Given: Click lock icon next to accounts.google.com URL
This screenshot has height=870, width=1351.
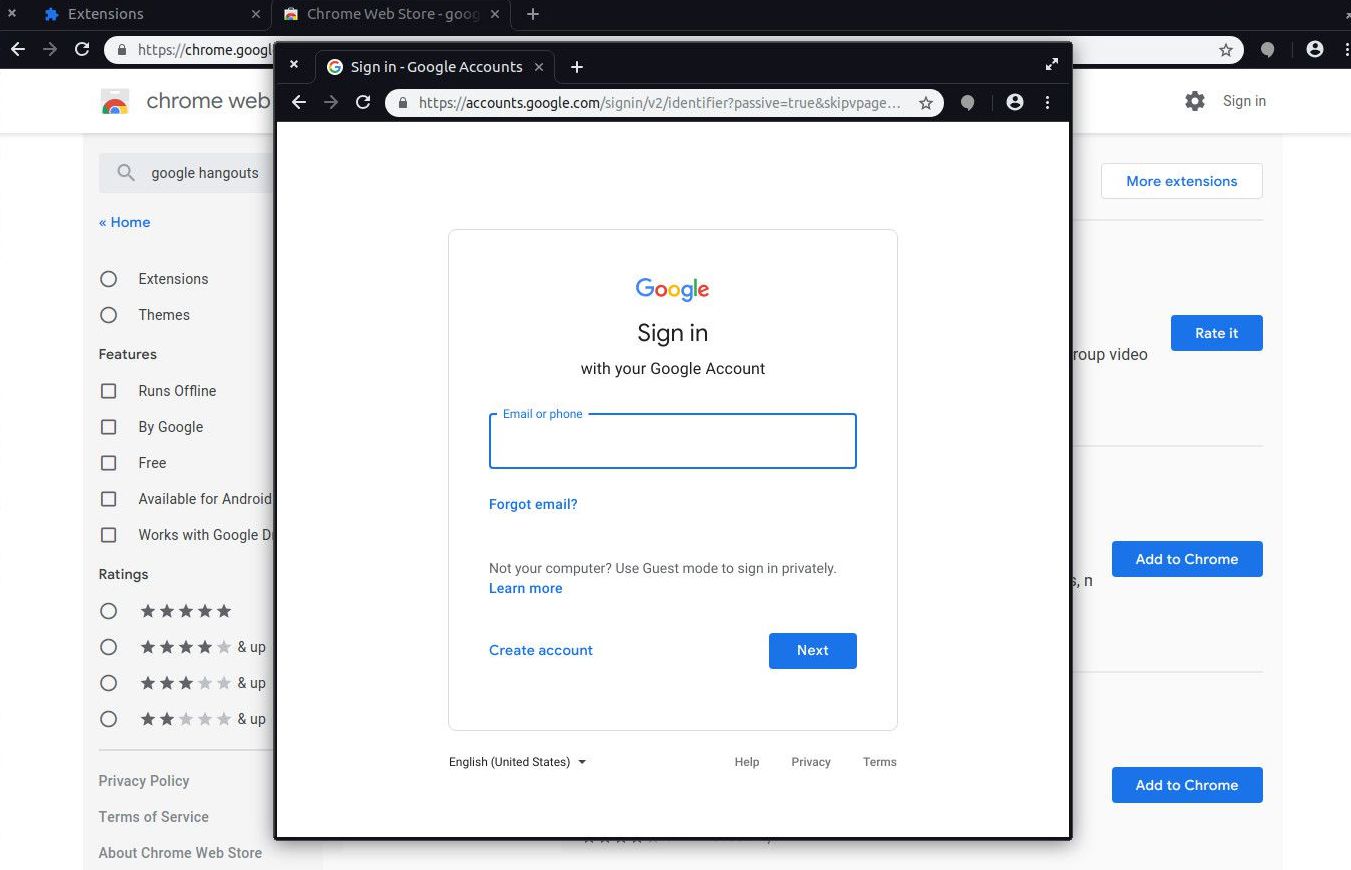Looking at the screenshot, I should click(402, 102).
